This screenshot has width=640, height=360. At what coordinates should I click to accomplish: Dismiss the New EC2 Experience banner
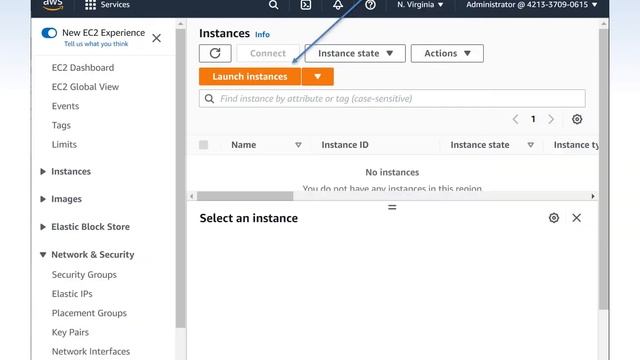[x=156, y=38]
